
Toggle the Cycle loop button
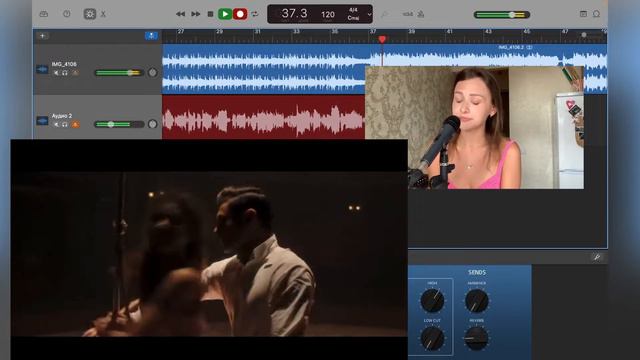[255, 14]
